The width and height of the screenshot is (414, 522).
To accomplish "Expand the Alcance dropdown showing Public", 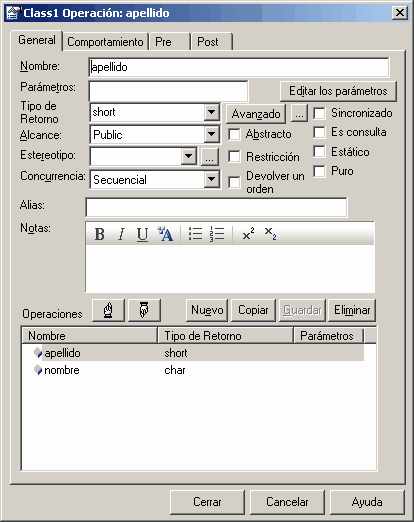I will coord(211,134).
